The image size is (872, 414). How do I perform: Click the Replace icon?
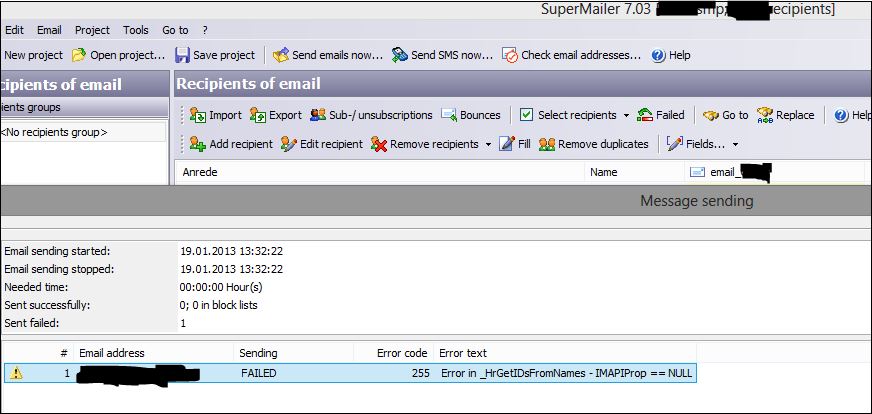click(765, 115)
